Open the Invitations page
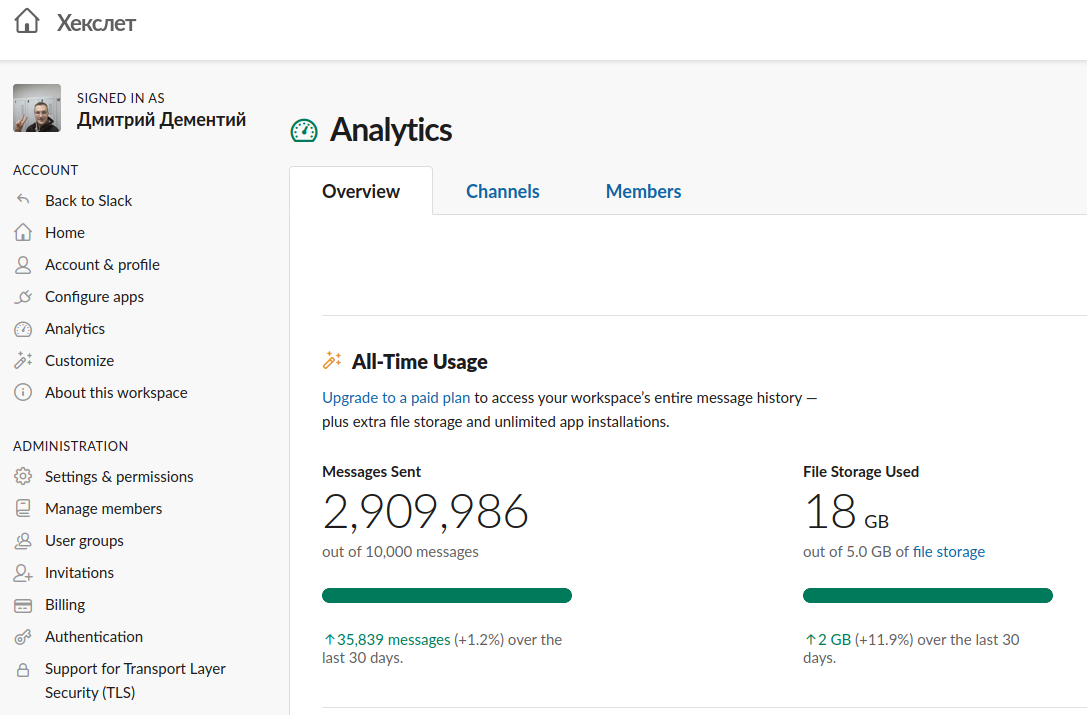The height and width of the screenshot is (715, 1087). tap(79, 573)
